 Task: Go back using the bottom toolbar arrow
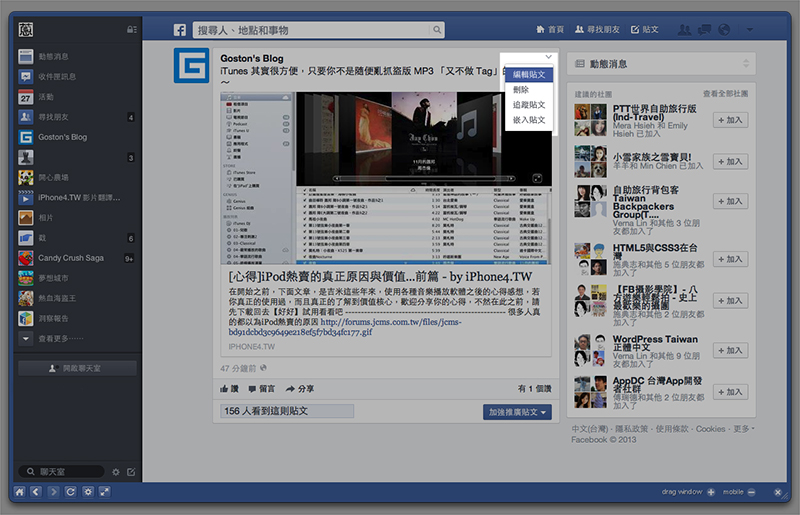(x=36, y=492)
